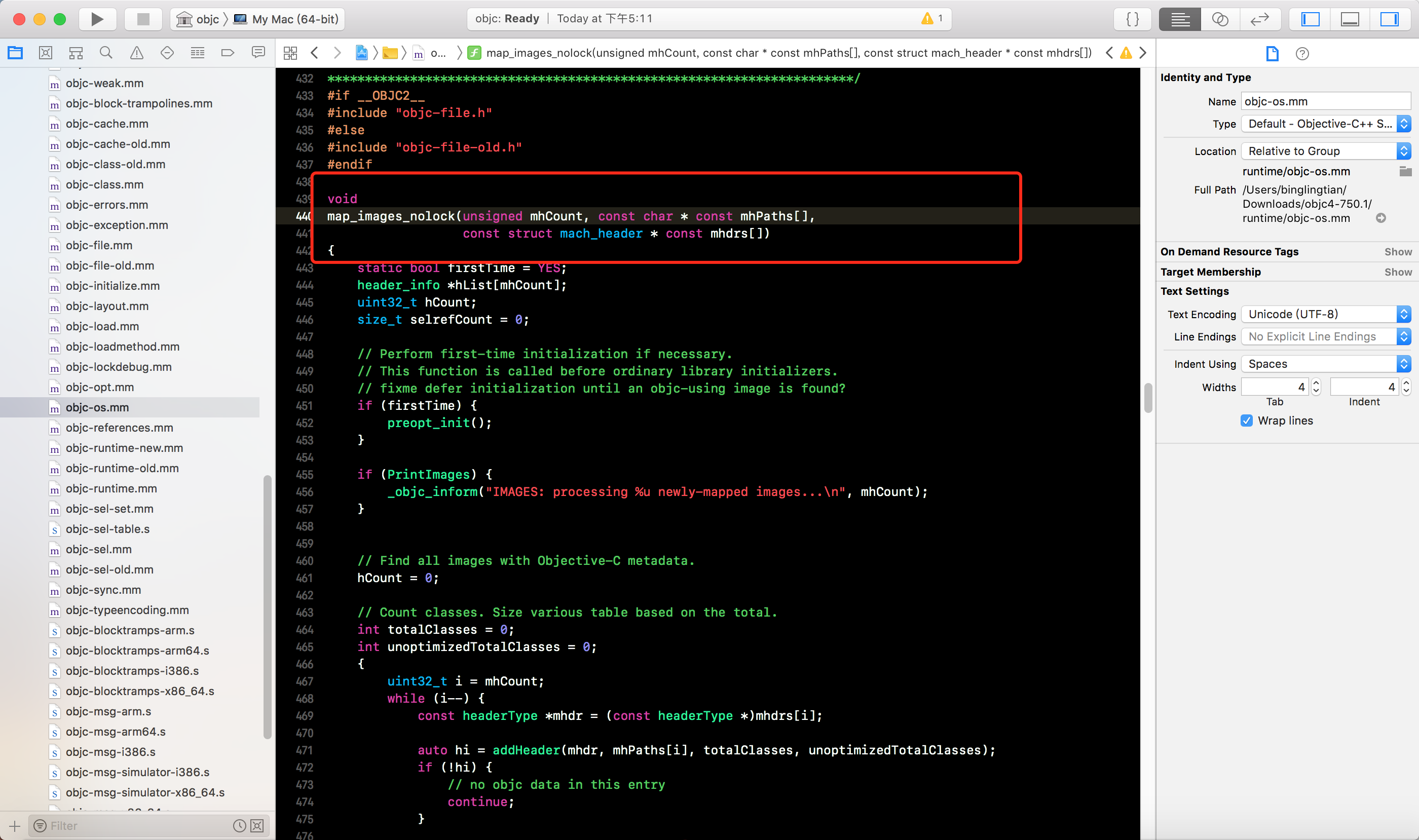The width and height of the screenshot is (1419, 840).
Task: Open the Text Encoding dropdown
Action: tap(1326, 314)
